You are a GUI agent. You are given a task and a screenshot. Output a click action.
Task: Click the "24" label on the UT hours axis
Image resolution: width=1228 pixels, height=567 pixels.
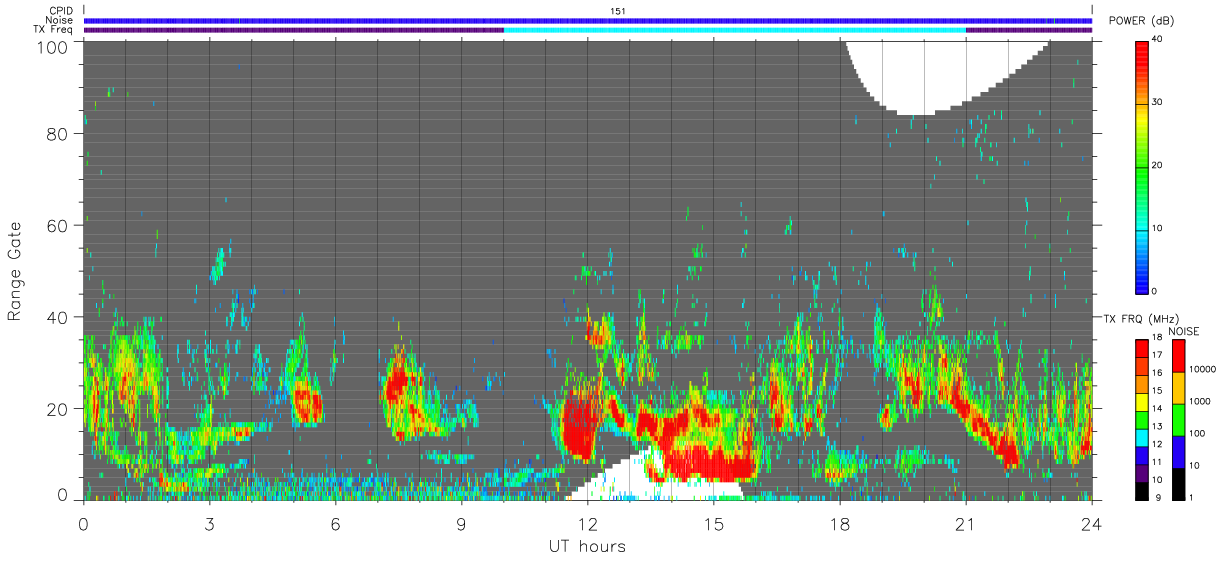click(x=1092, y=523)
